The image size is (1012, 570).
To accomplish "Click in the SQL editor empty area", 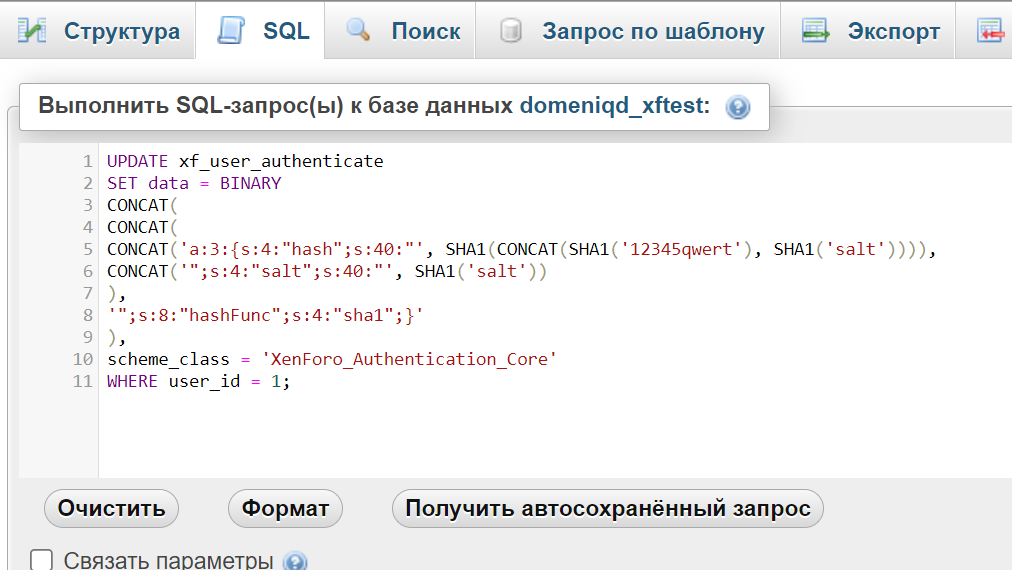I will [x=555, y=433].
